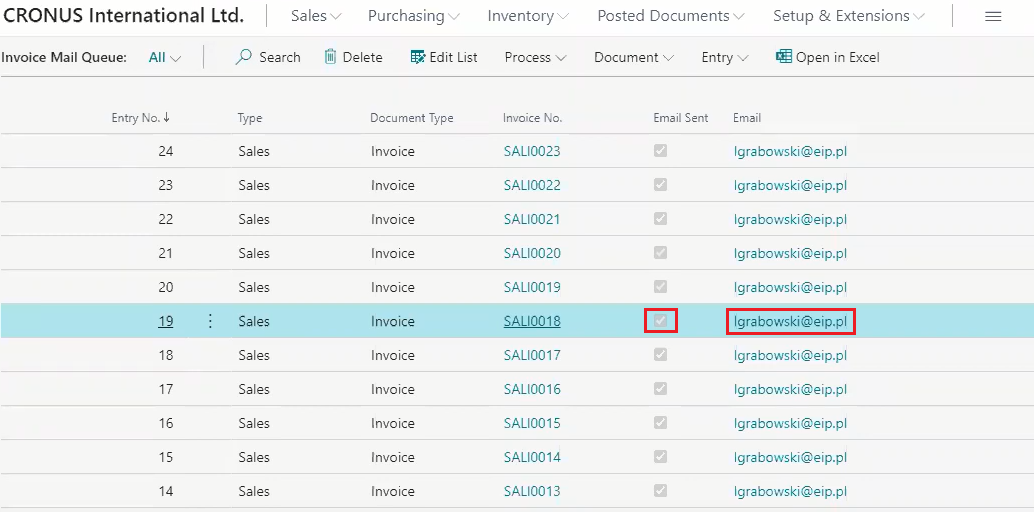Viewport: 1034px width, 512px height.
Task: Toggle Email Sent checkbox for entry 18
Action: tap(660, 355)
